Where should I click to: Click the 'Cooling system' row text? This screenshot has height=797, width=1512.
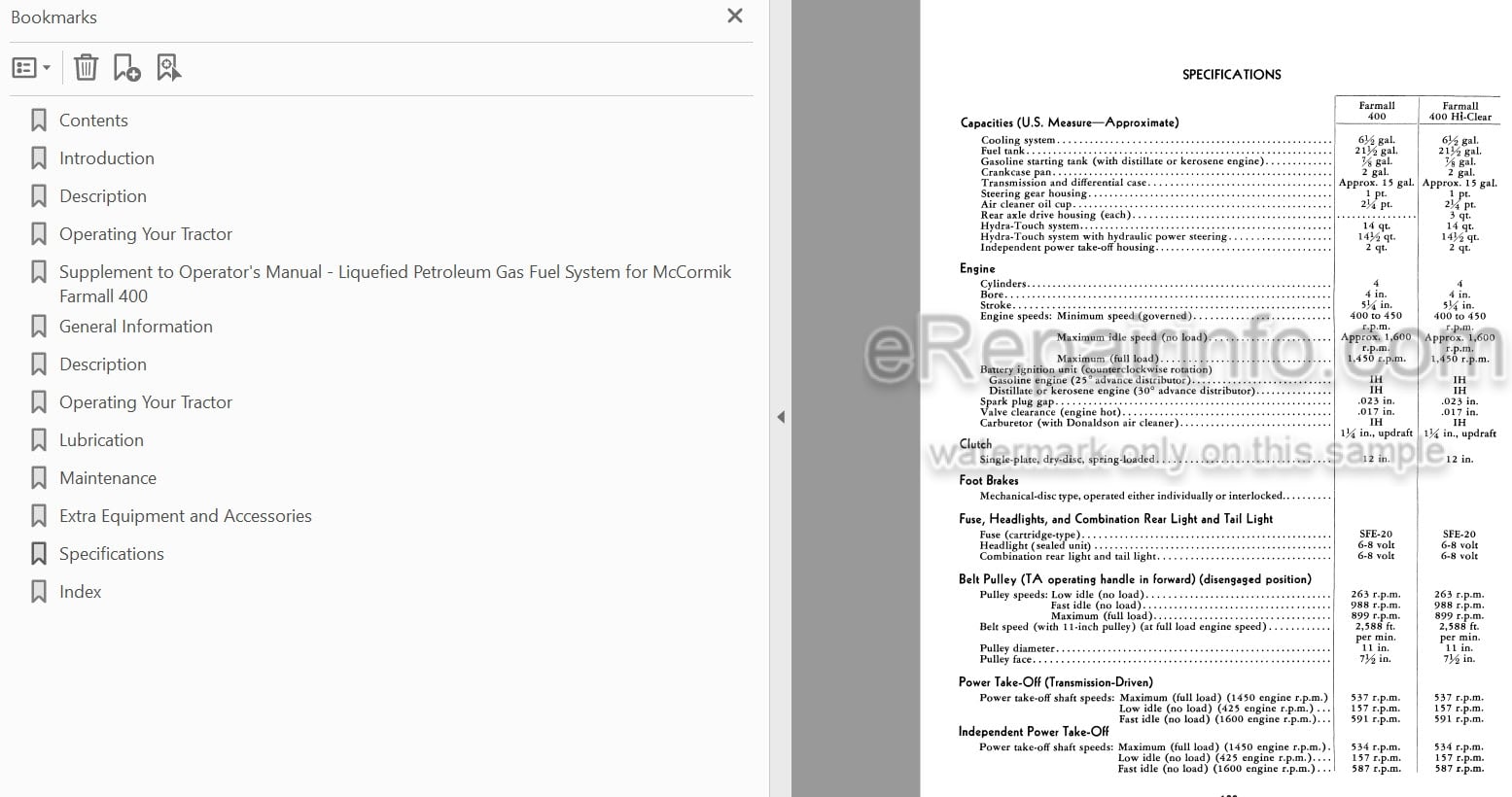1017,141
